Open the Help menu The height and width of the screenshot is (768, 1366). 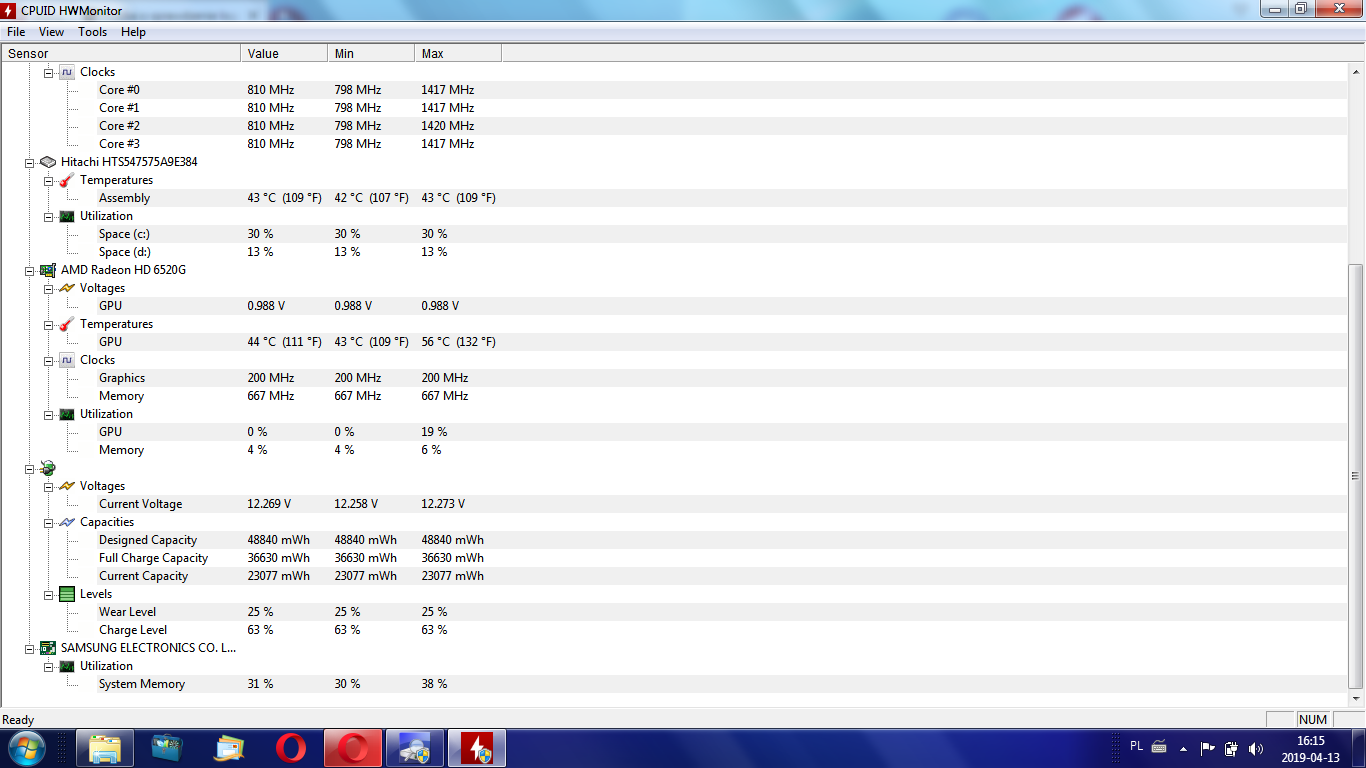click(133, 32)
